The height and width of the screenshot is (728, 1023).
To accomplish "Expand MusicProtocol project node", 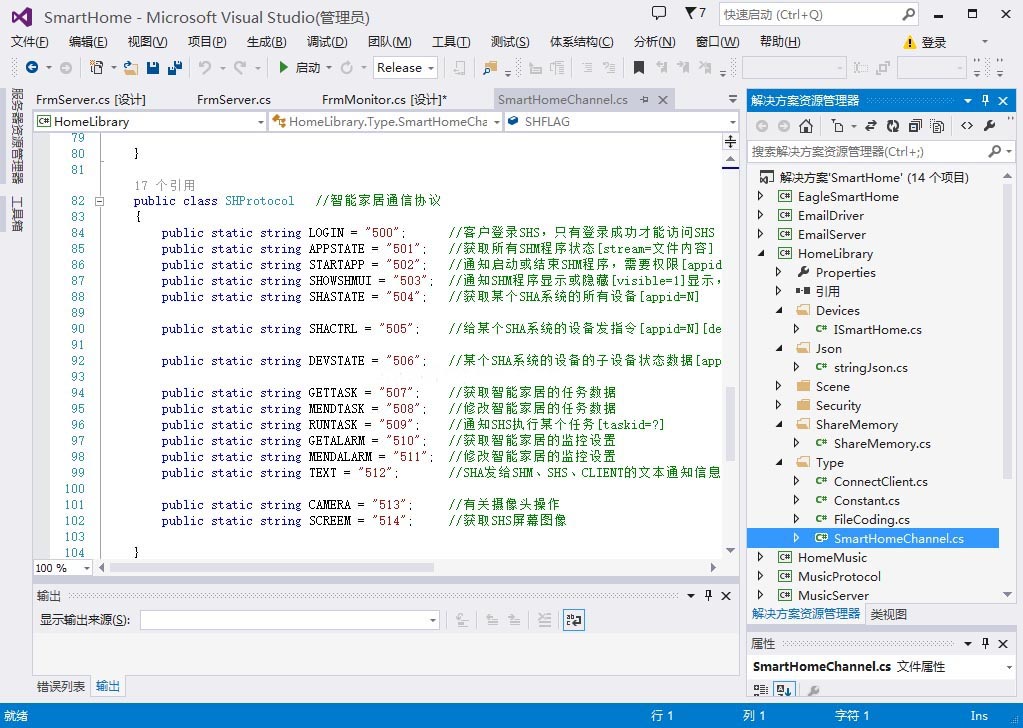I will click(760, 576).
